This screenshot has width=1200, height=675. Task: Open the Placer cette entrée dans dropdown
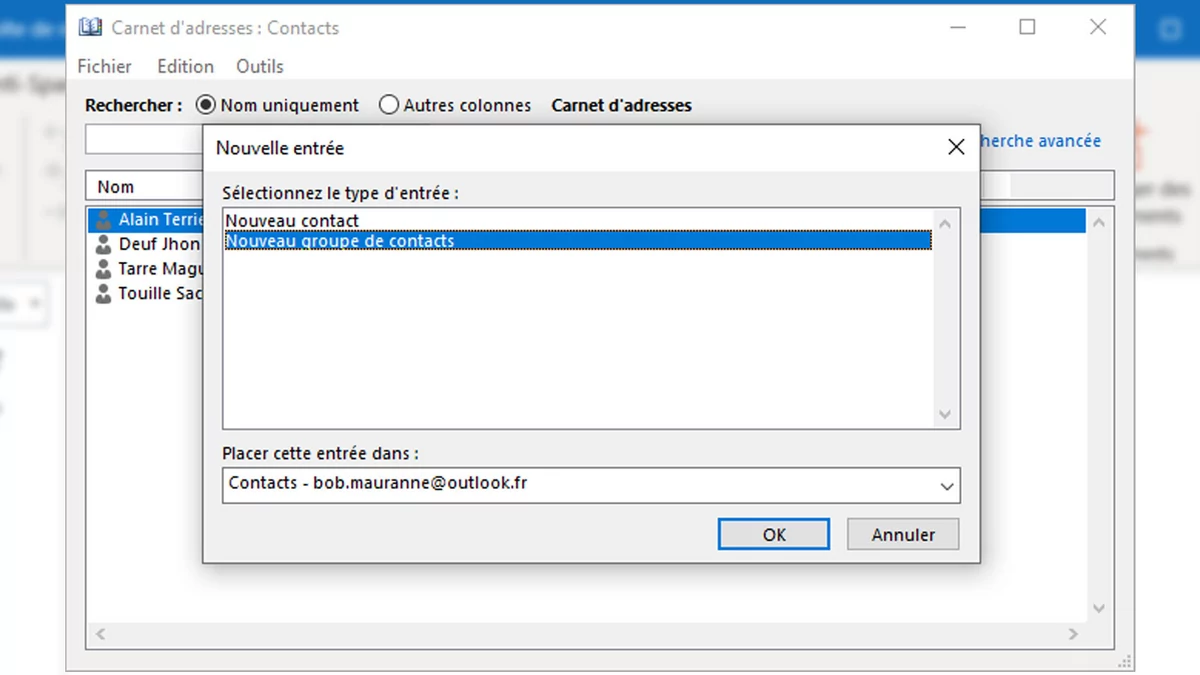pyautogui.click(x=946, y=486)
